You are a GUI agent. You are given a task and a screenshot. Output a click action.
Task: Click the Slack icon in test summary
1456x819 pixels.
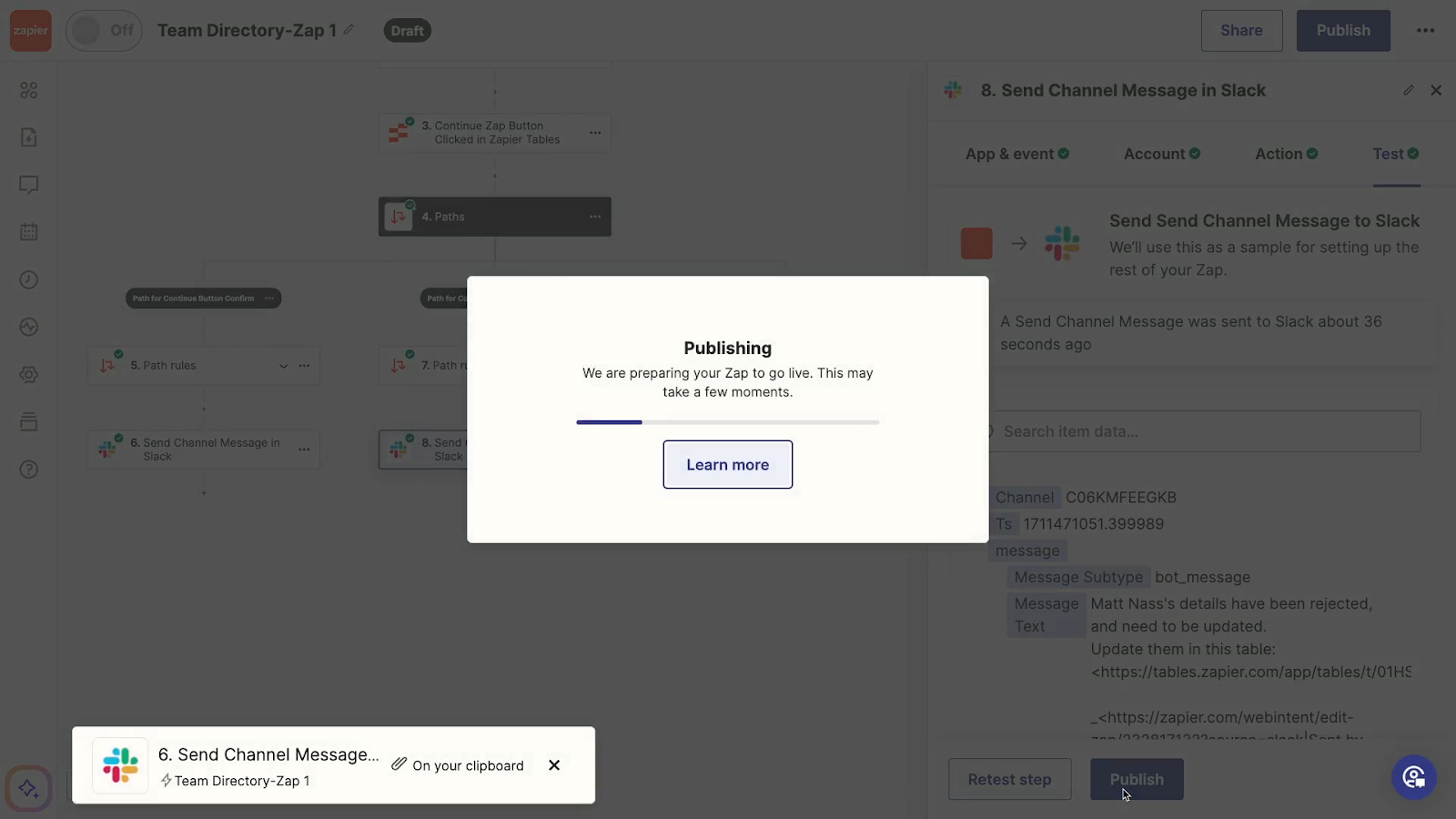1062,244
